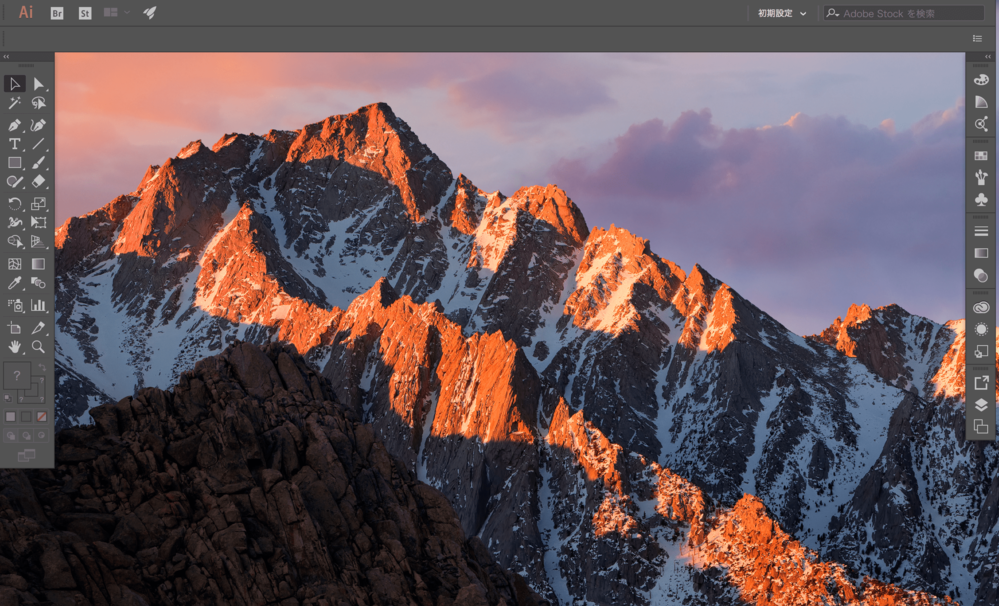
Task: Open the Stroke panel
Action: pyautogui.click(x=981, y=231)
